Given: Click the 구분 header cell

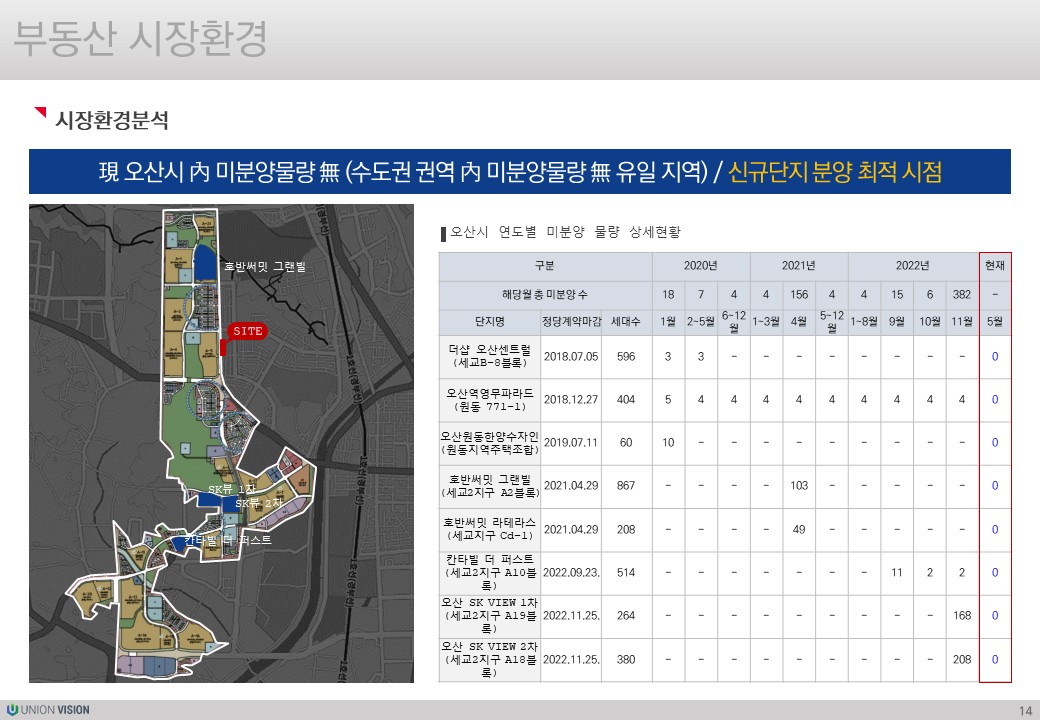Looking at the screenshot, I should [545, 266].
